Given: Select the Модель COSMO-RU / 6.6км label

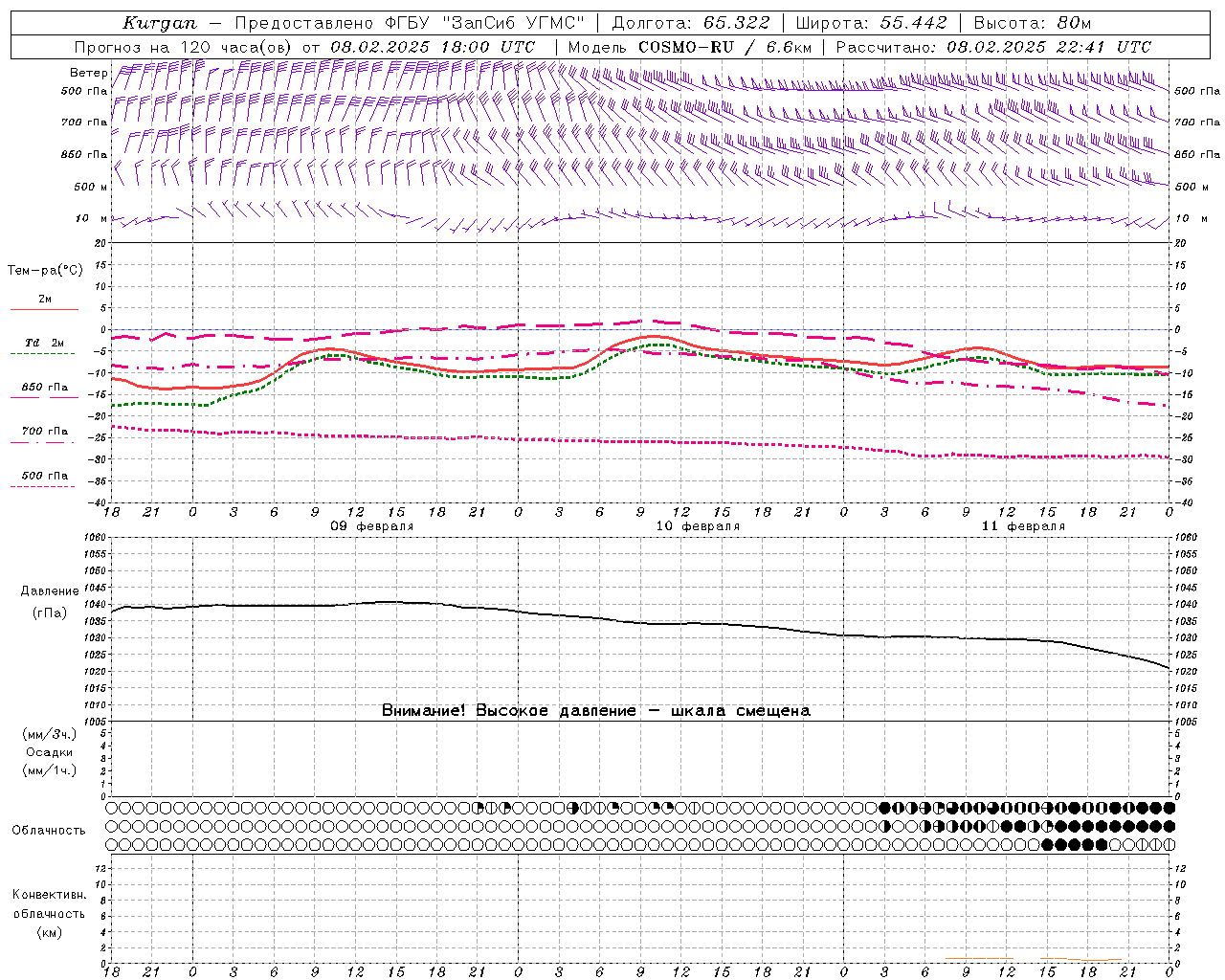Looking at the screenshot, I should click(x=689, y=47).
